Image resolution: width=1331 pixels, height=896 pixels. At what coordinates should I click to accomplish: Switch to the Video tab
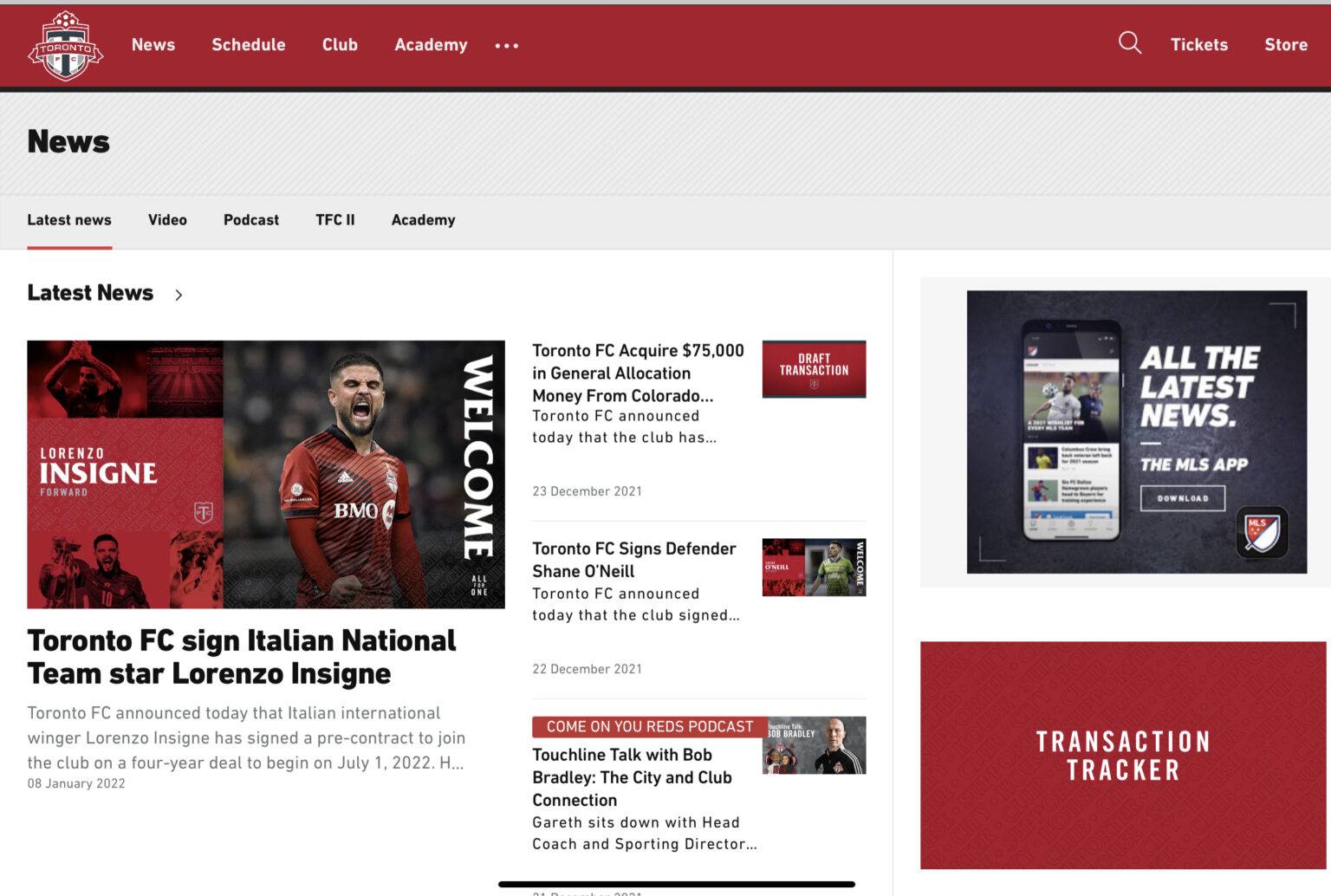coord(167,220)
